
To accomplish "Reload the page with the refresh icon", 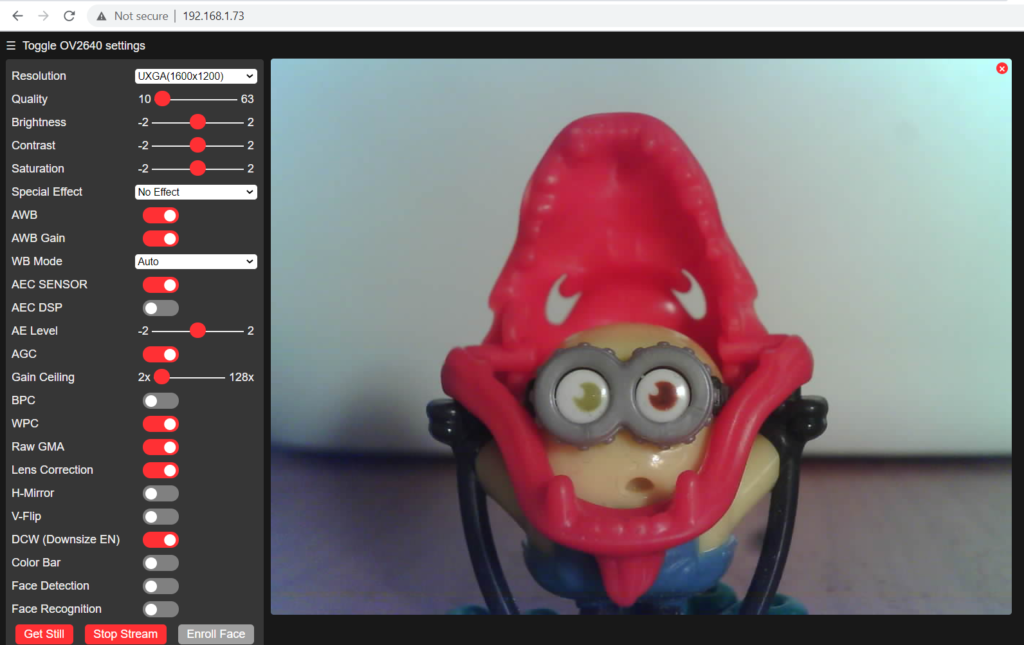I will pyautogui.click(x=69, y=16).
